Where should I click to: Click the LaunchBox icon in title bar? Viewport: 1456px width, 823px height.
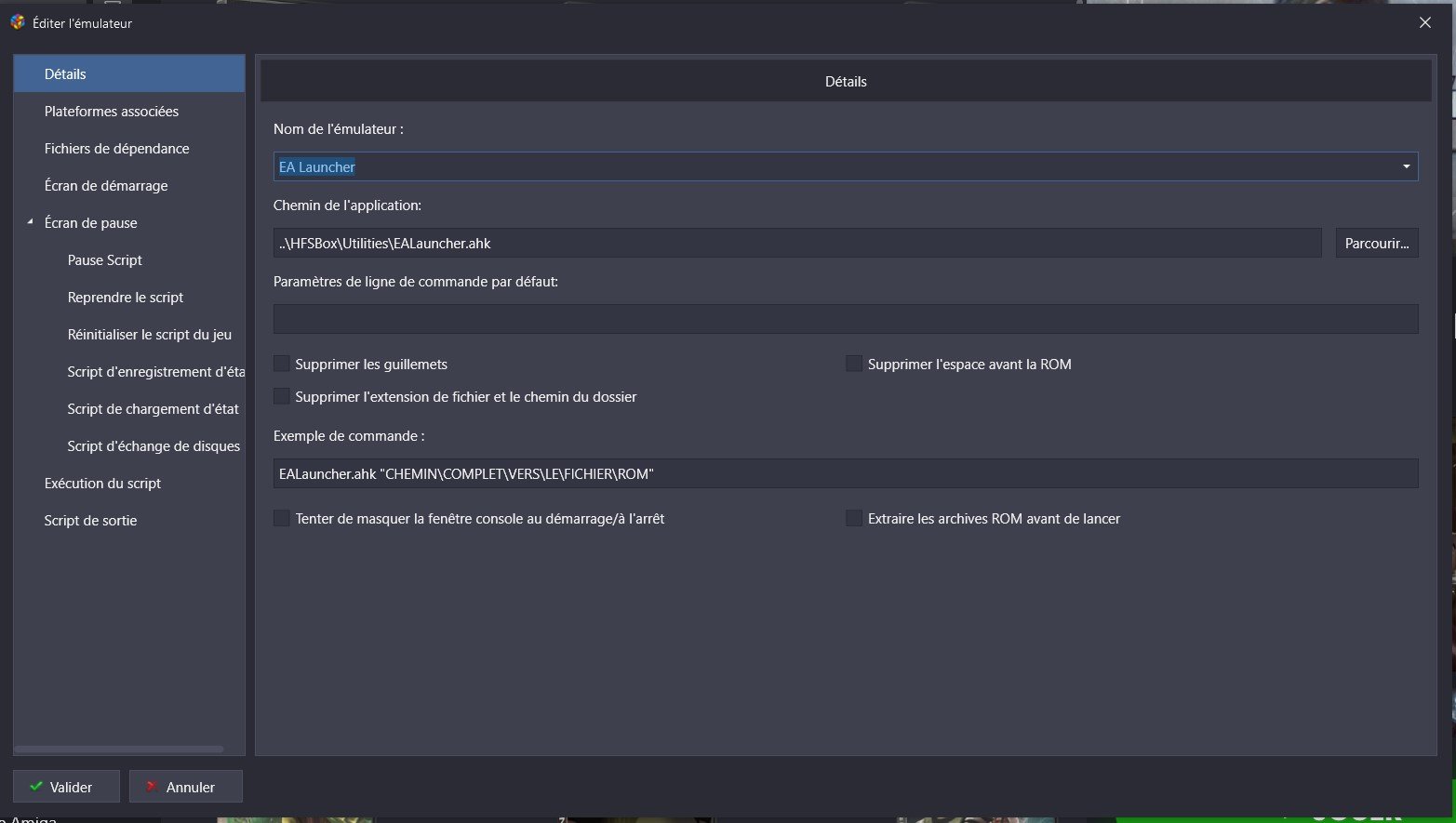[18, 22]
